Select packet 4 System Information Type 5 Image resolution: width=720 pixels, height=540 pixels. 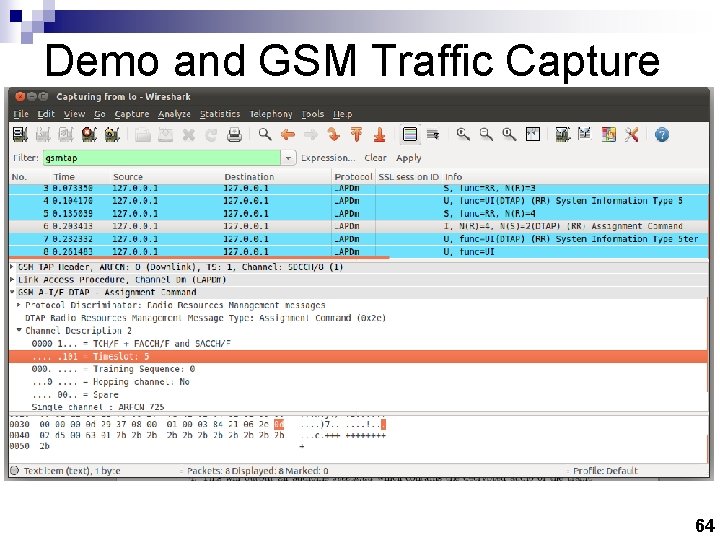(358, 201)
